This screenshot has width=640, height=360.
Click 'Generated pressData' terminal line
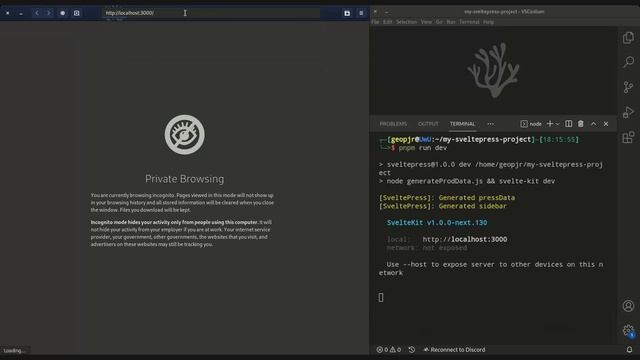(447, 198)
